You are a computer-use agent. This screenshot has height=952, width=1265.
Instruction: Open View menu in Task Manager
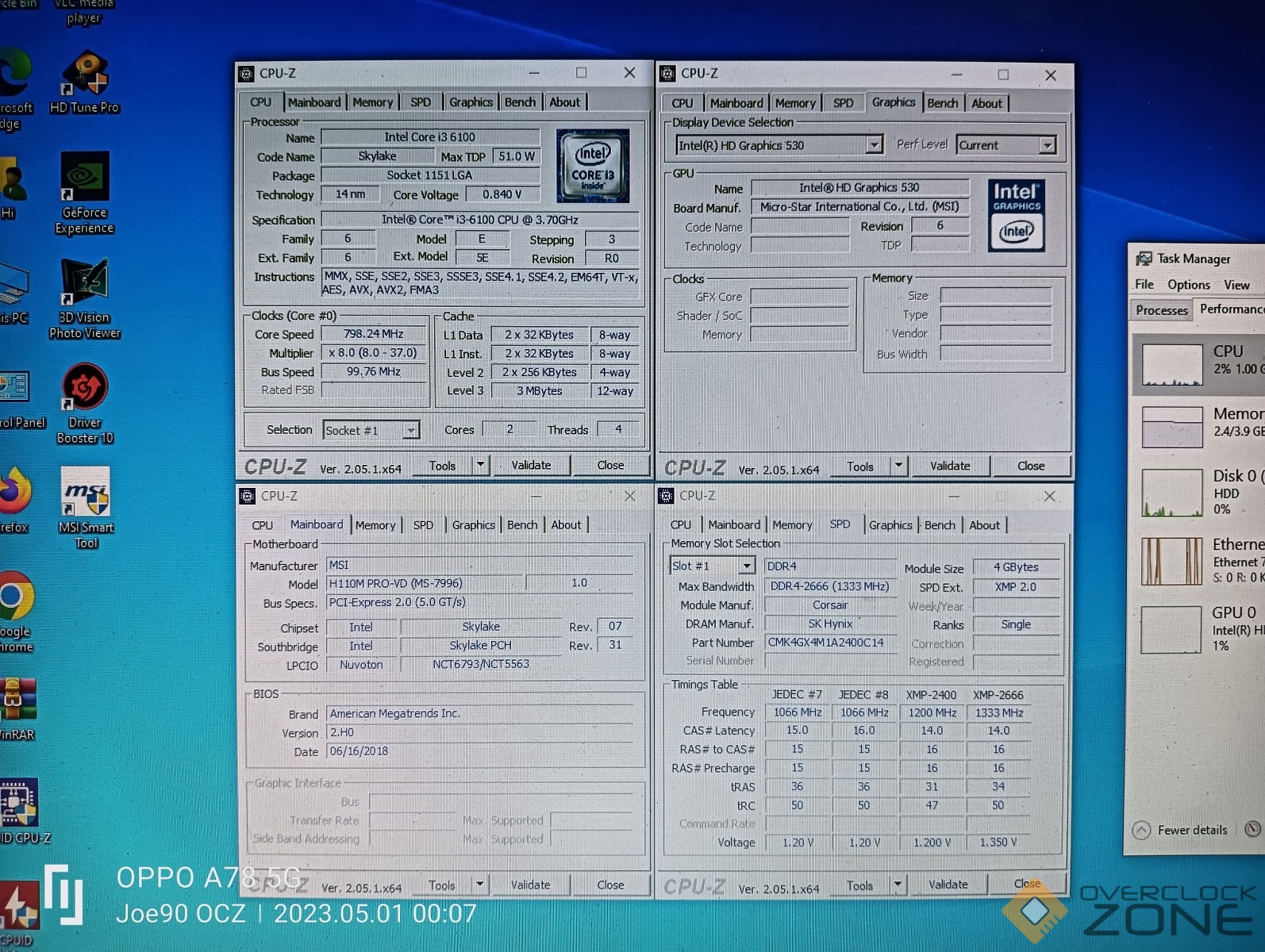[1236, 285]
